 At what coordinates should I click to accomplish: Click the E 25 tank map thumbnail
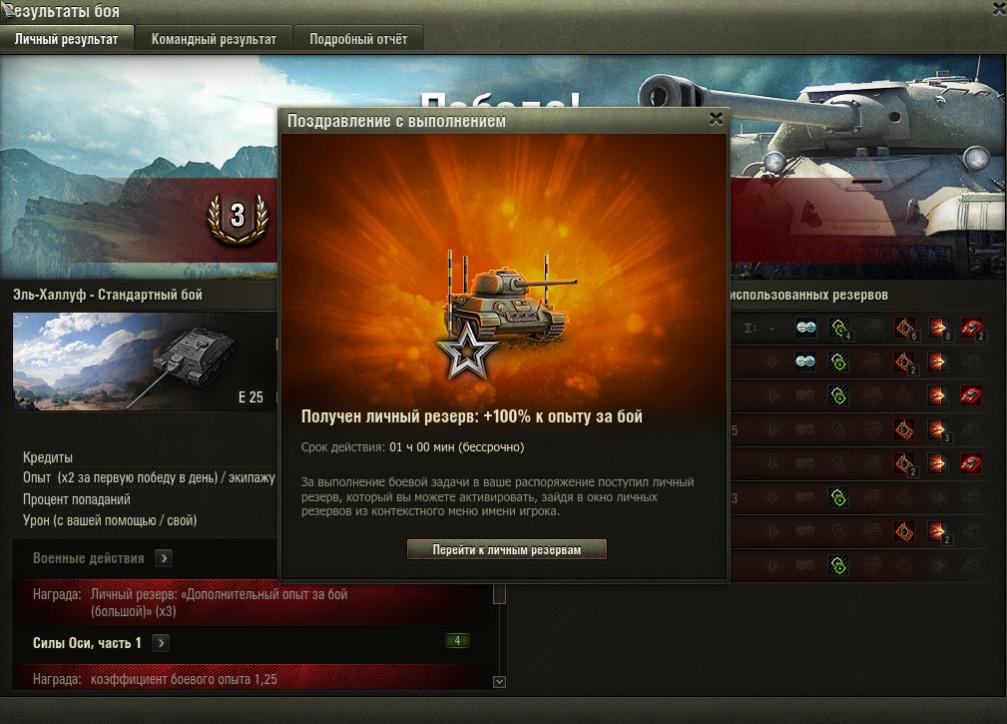click(x=144, y=361)
